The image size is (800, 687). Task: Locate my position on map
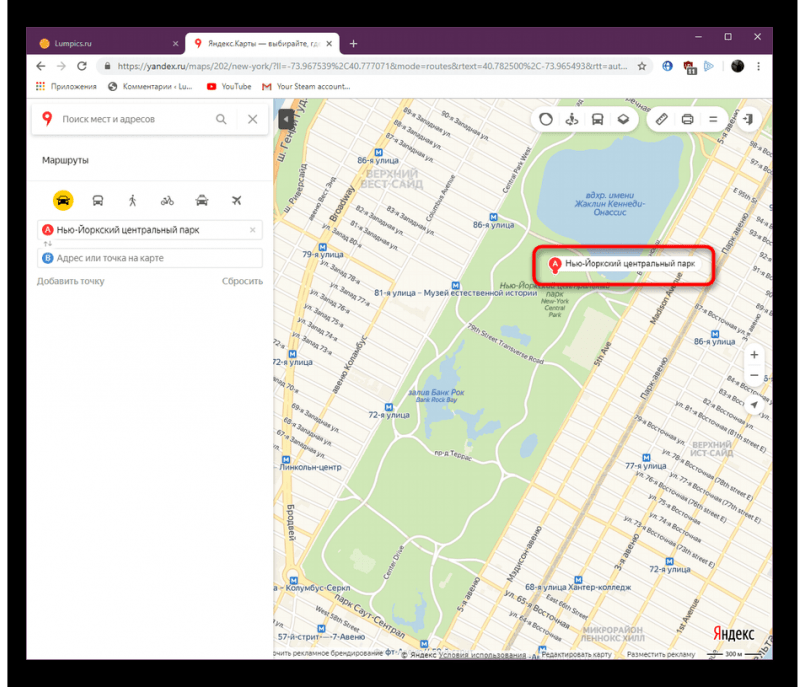pos(754,404)
